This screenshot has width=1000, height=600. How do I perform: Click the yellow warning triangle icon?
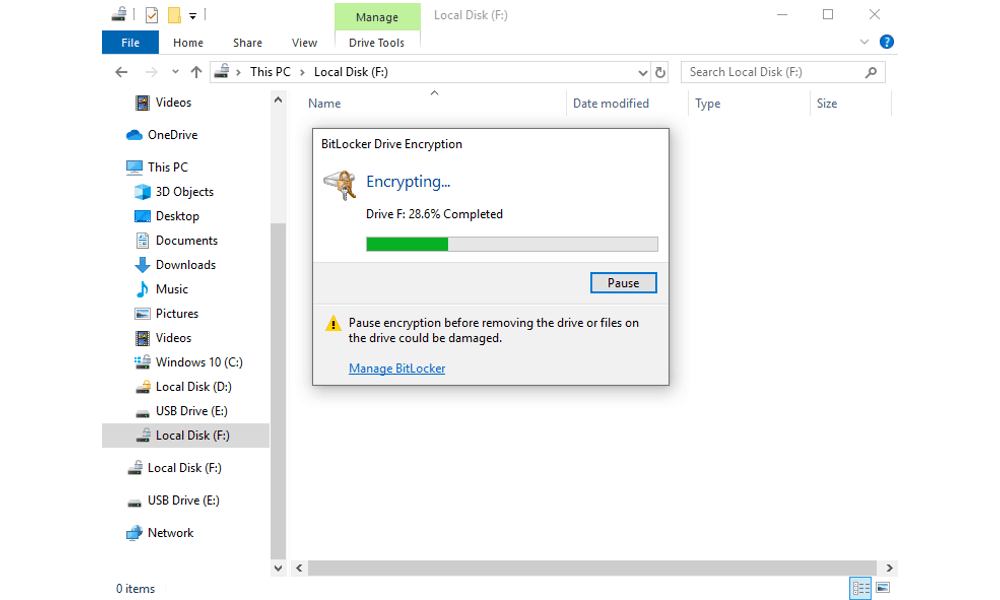pyautogui.click(x=333, y=324)
